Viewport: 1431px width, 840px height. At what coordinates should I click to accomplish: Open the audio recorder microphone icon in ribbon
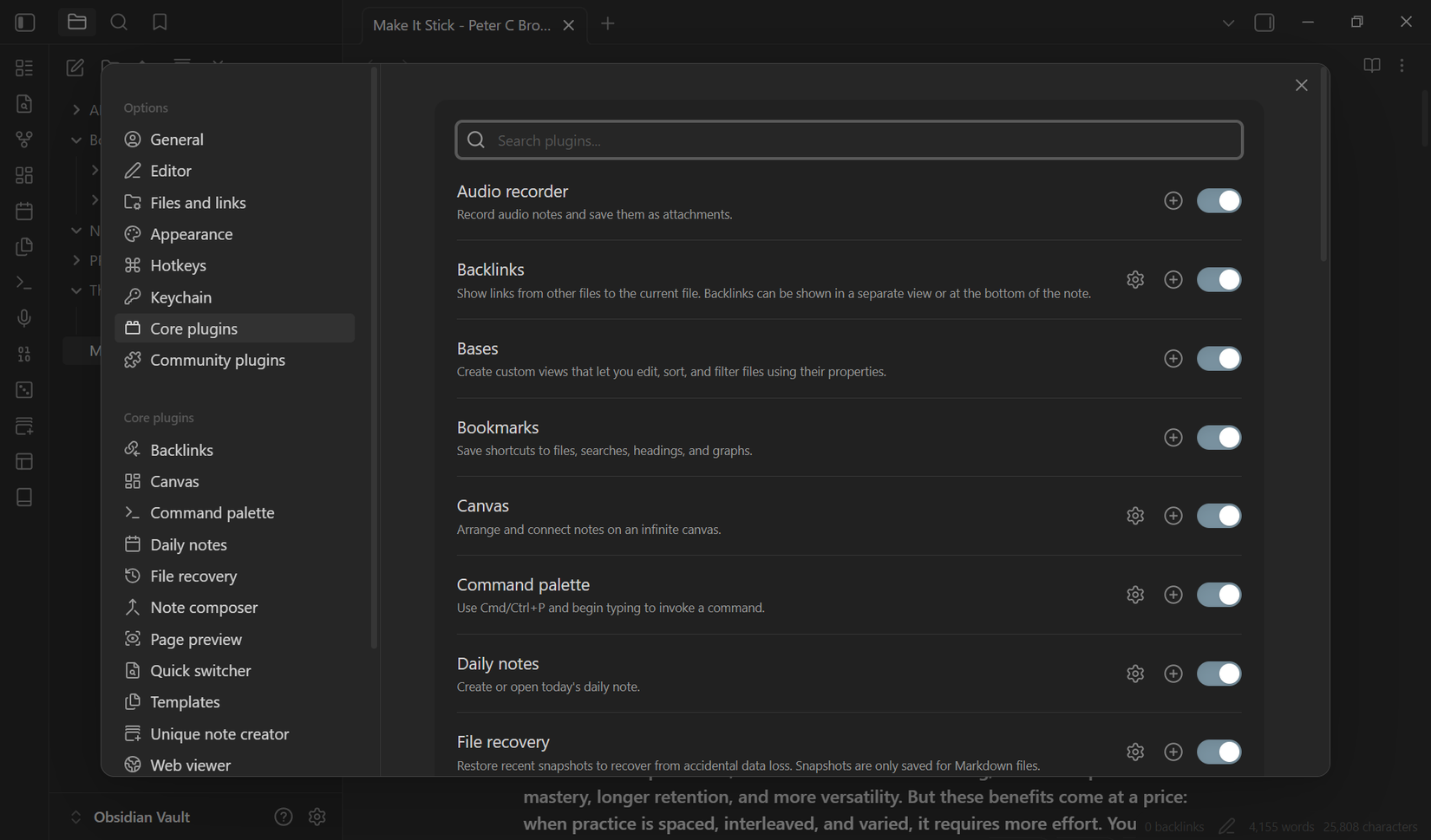point(23,317)
